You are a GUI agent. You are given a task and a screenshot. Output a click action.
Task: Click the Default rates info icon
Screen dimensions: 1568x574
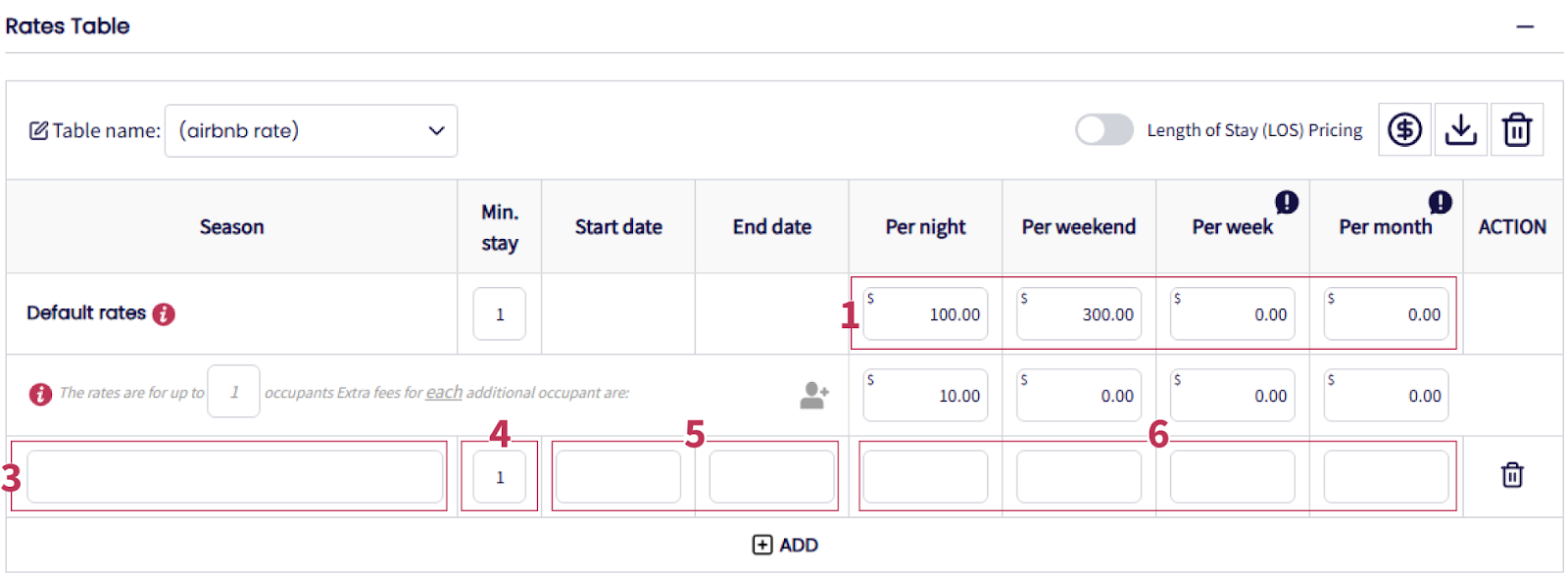[164, 313]
